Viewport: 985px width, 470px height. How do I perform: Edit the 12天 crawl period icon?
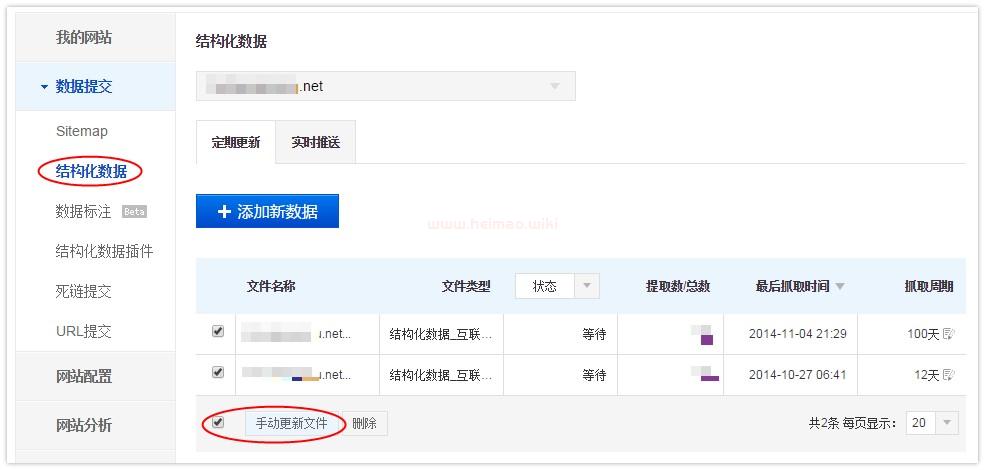click(949, 375)
